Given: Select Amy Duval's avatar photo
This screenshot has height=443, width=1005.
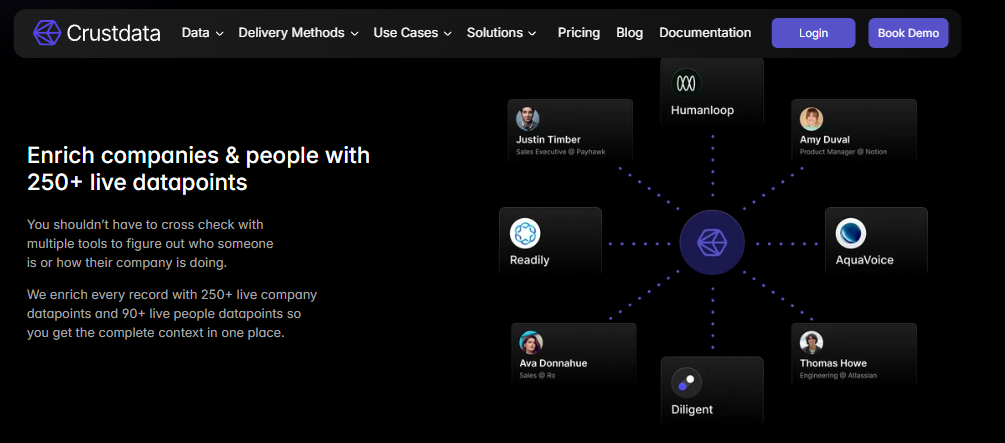Looking at the screenshot, I should [811, 119].
